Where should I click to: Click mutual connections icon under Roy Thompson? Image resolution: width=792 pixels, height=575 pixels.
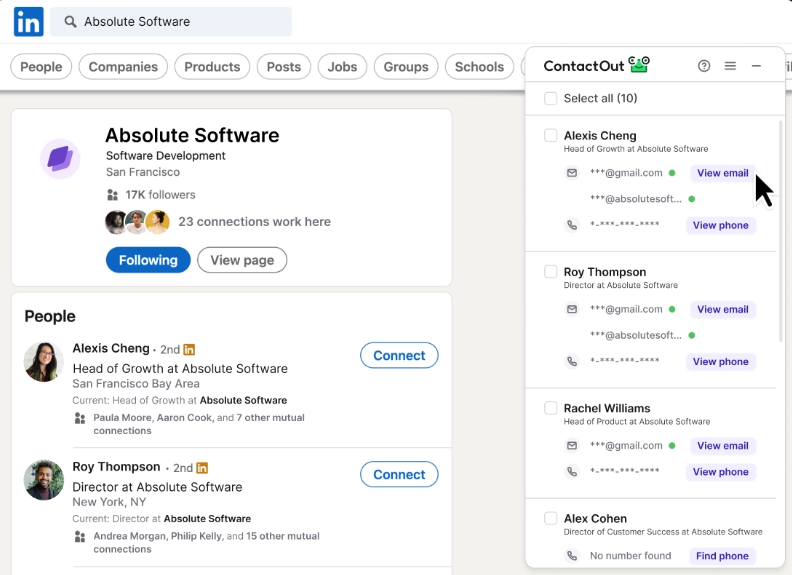pos(80,537)
